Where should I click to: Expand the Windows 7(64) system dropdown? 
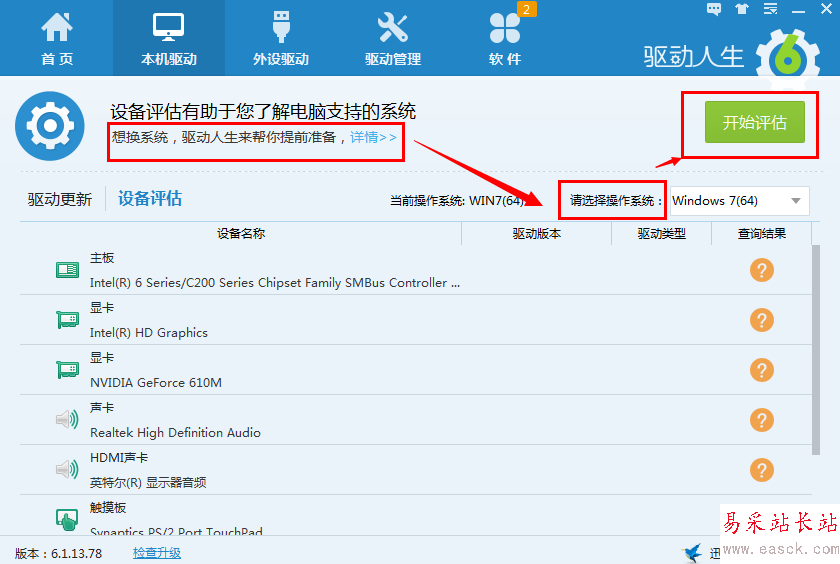(739, 201)
